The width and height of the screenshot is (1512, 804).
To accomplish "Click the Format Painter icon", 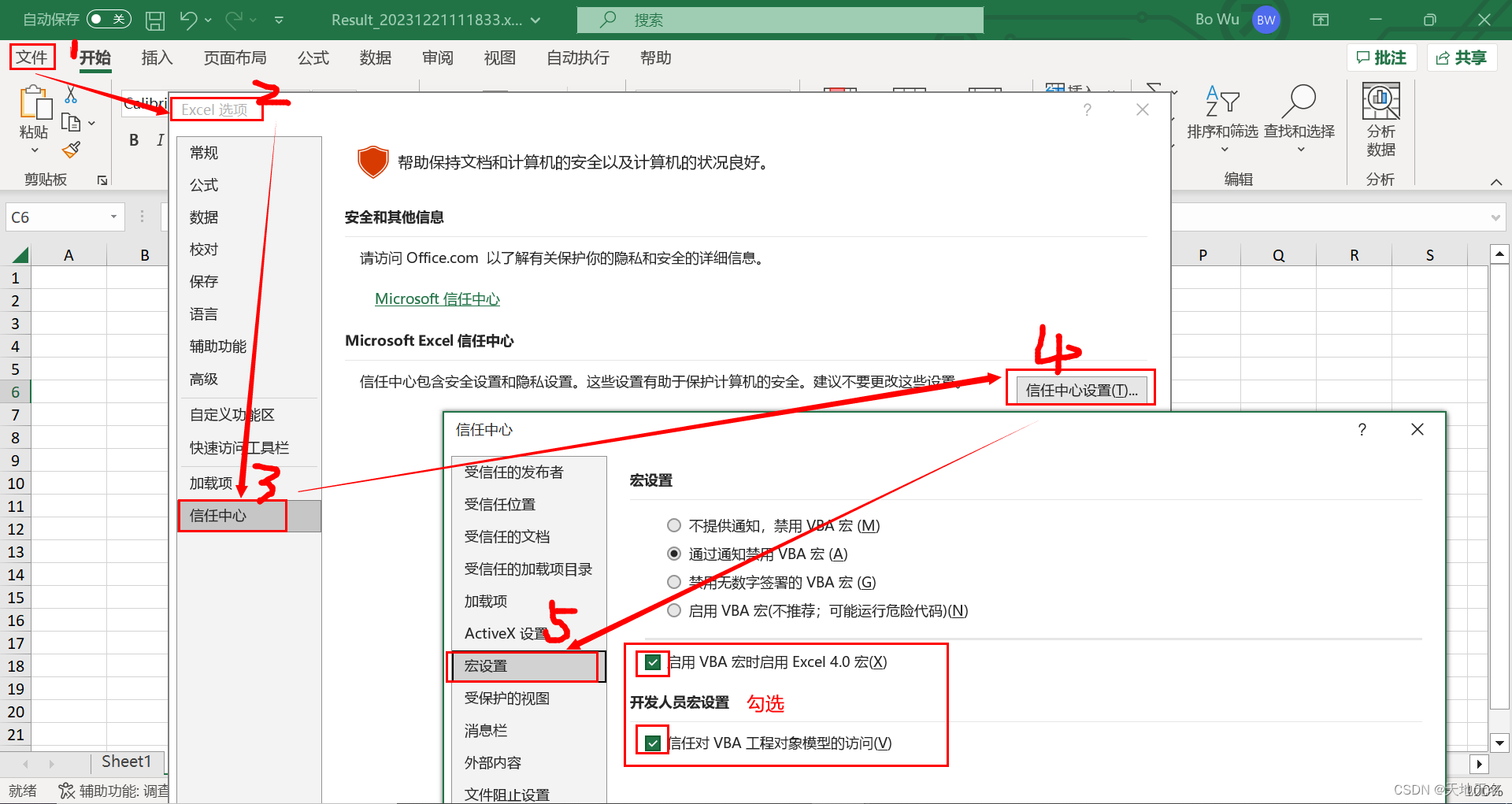I will (x=70, y=150).
